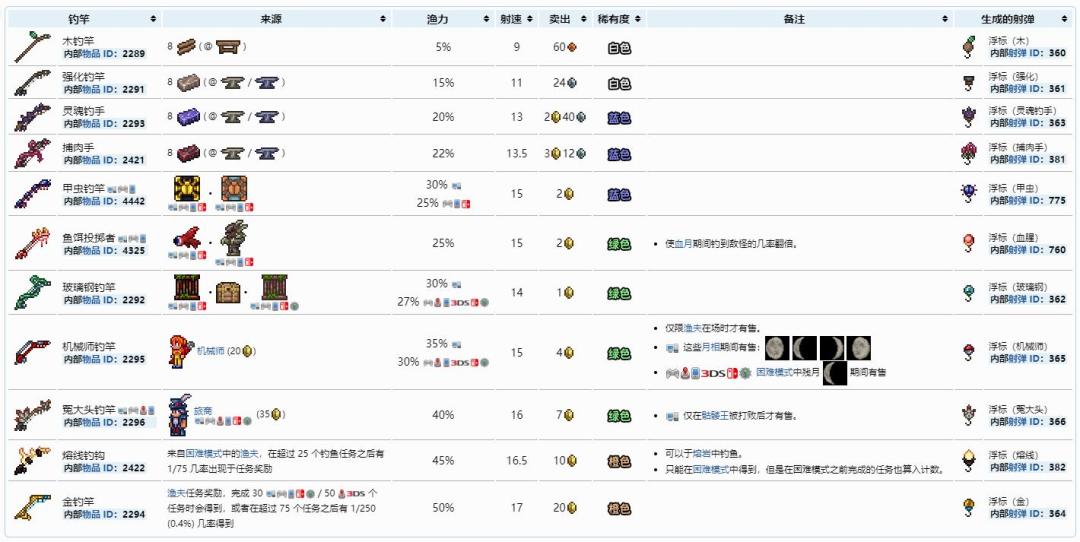The height and width of the screenshot is (542, 1080).
Task: Click the 白色 rarity label for 木钓竿
Action: click(x=619, y=48)
